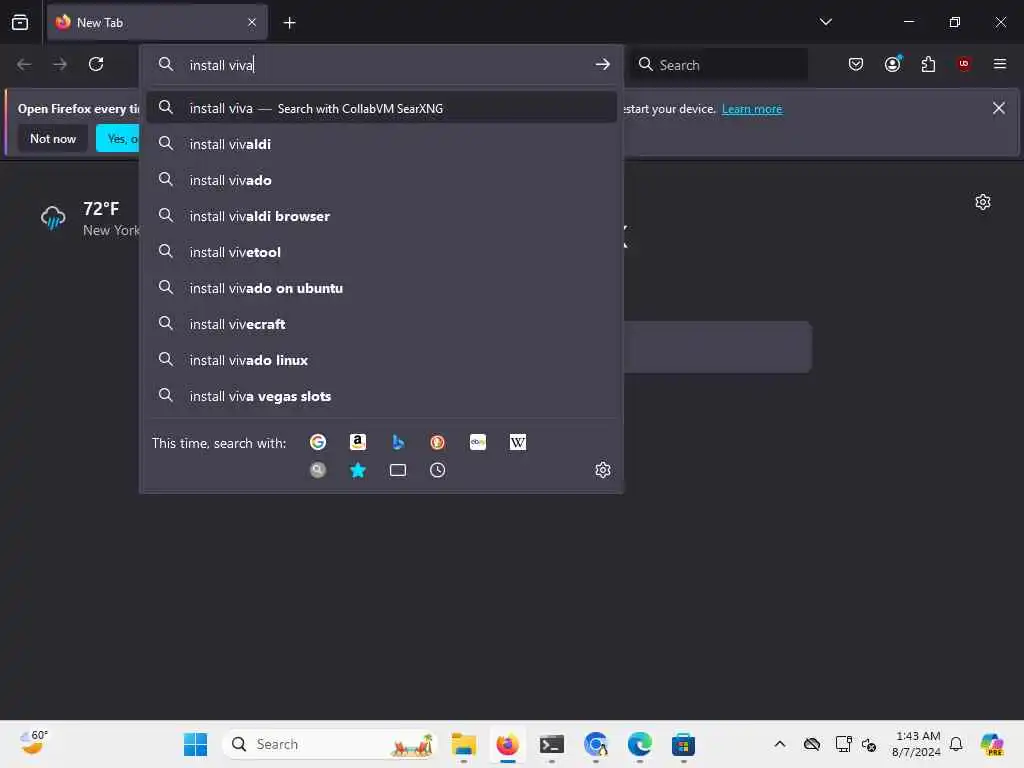This screenshot has height=768, width=1024.
Task: Close the New Tab tab
Action: (252, 22)
